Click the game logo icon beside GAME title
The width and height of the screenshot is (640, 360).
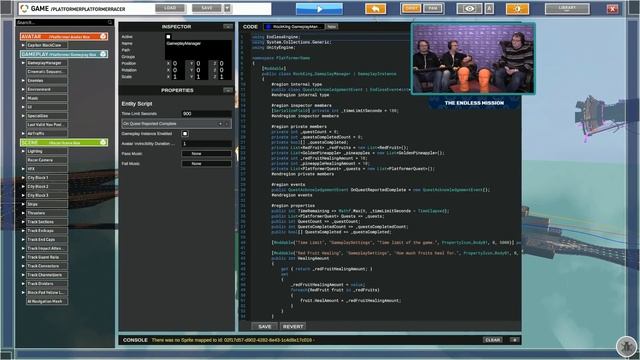point(24,9)
